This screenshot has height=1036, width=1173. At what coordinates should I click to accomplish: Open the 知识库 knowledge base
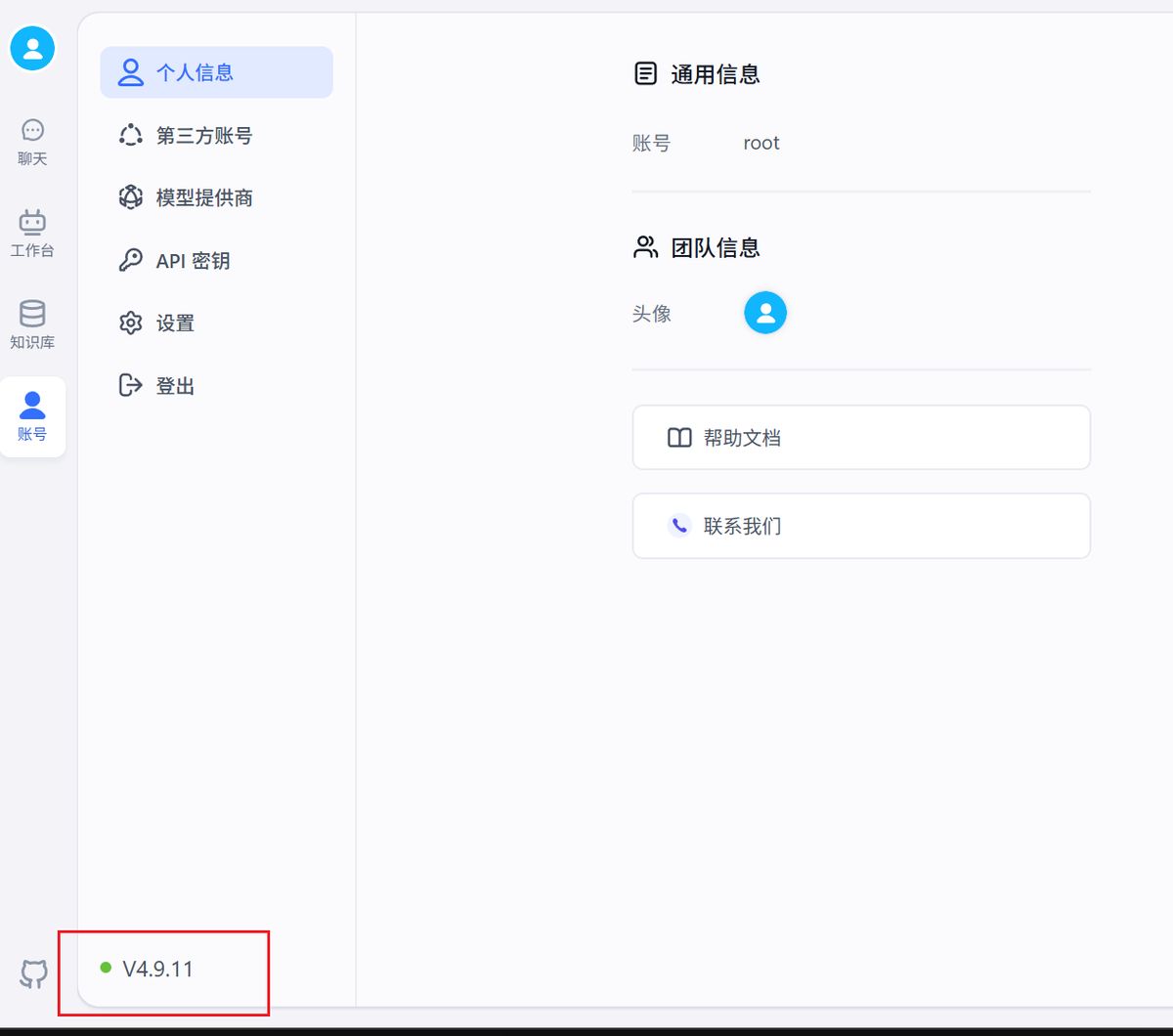[33, 324]
